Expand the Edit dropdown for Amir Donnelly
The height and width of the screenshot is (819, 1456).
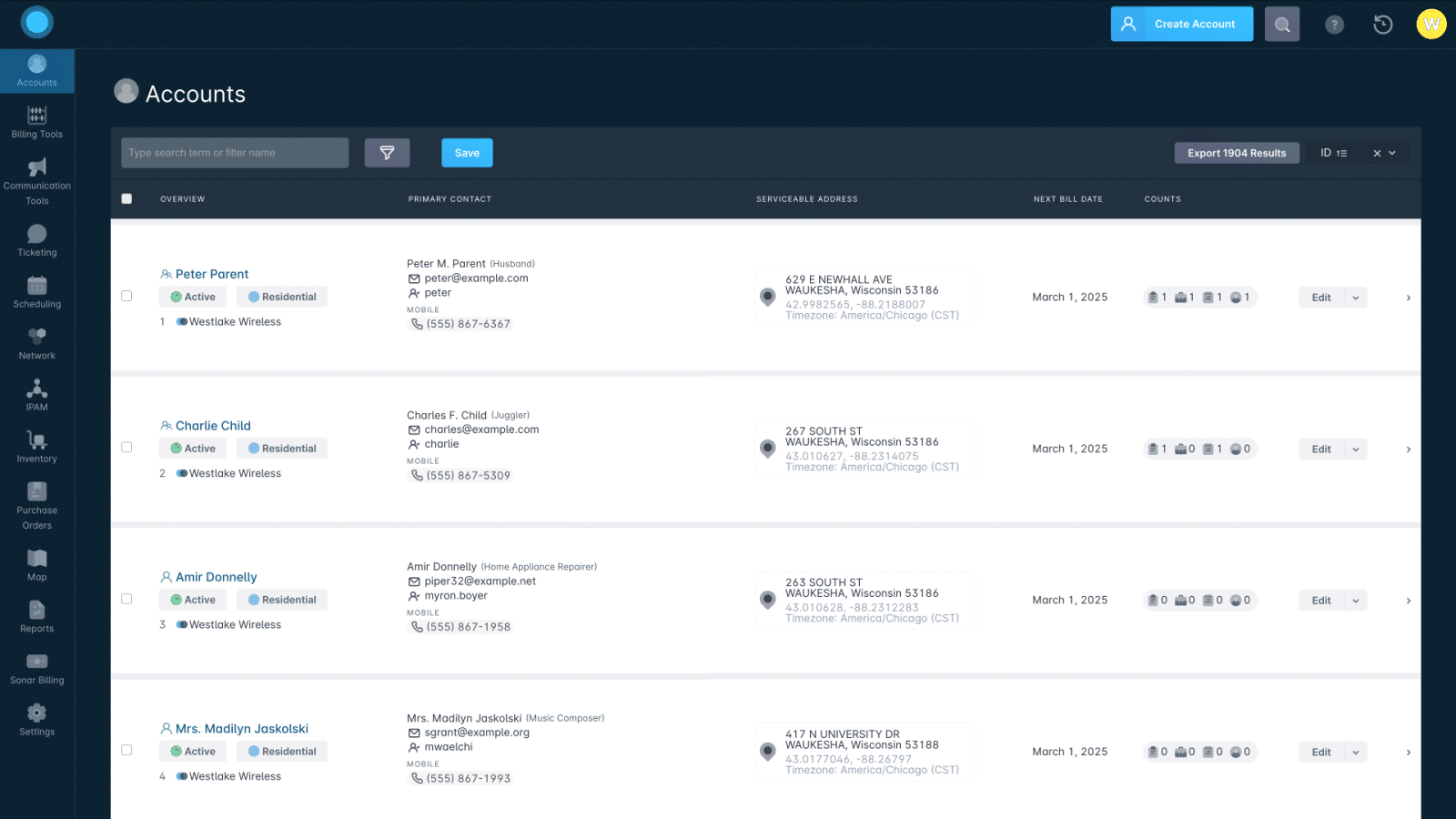[1355, 600]
